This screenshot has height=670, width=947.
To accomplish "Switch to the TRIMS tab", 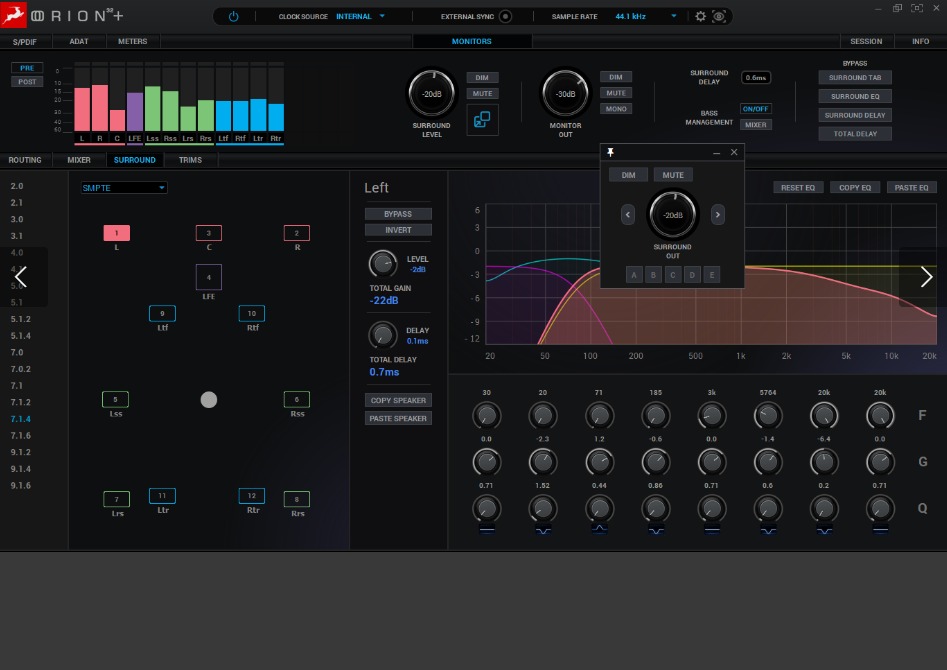I will (x=190, y=160).
